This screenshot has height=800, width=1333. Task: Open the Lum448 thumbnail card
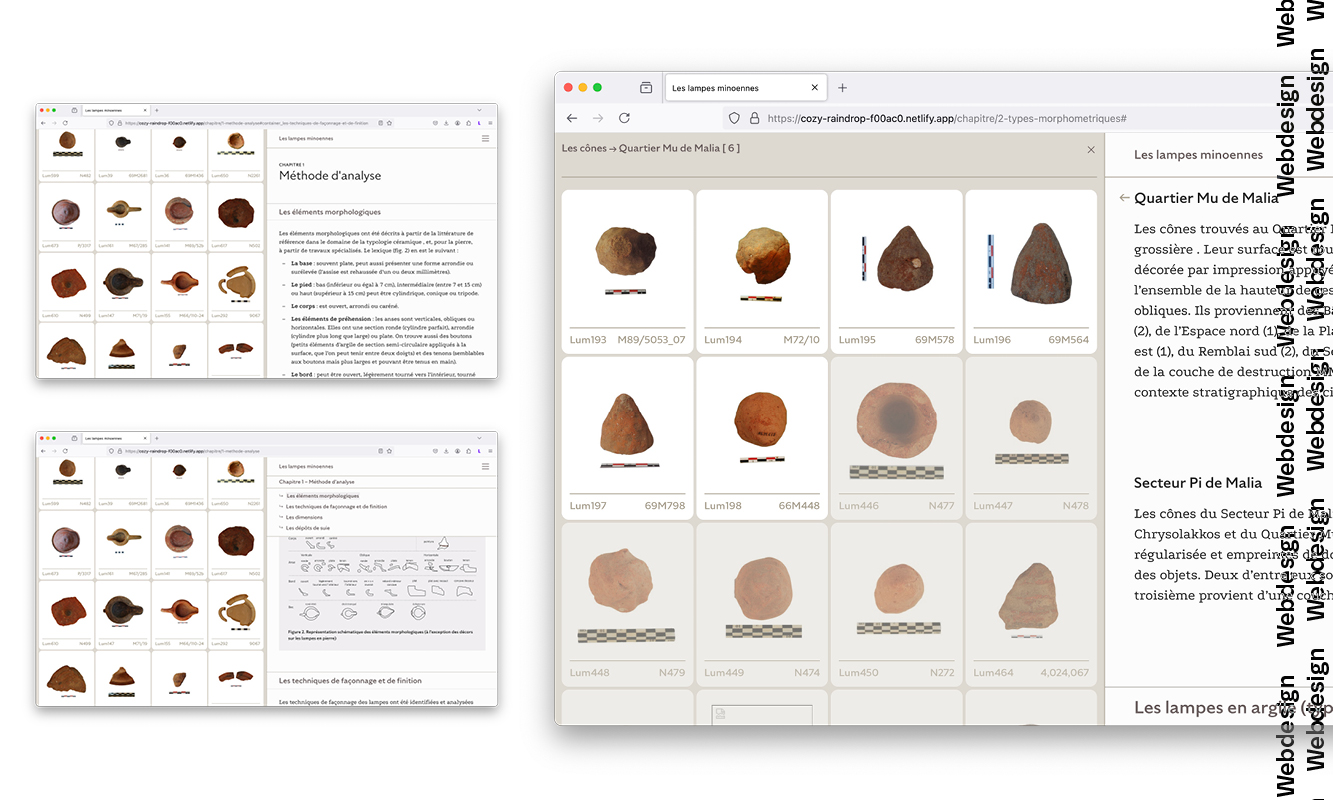628,605
